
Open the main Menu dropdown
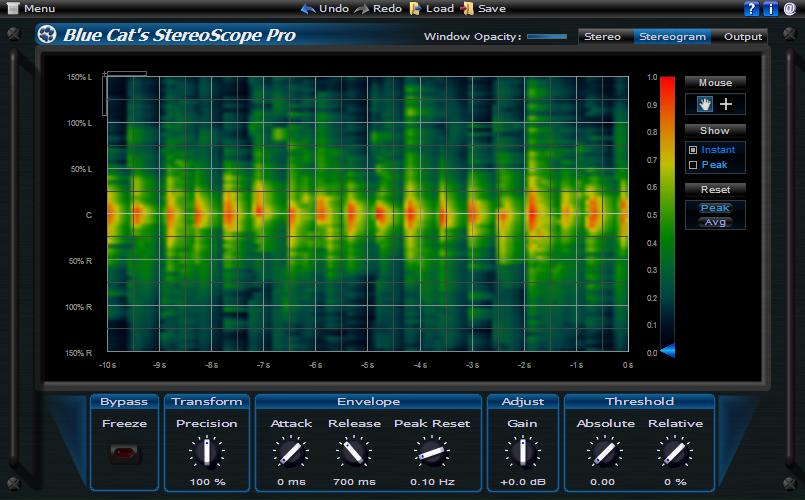pos(36,8)
